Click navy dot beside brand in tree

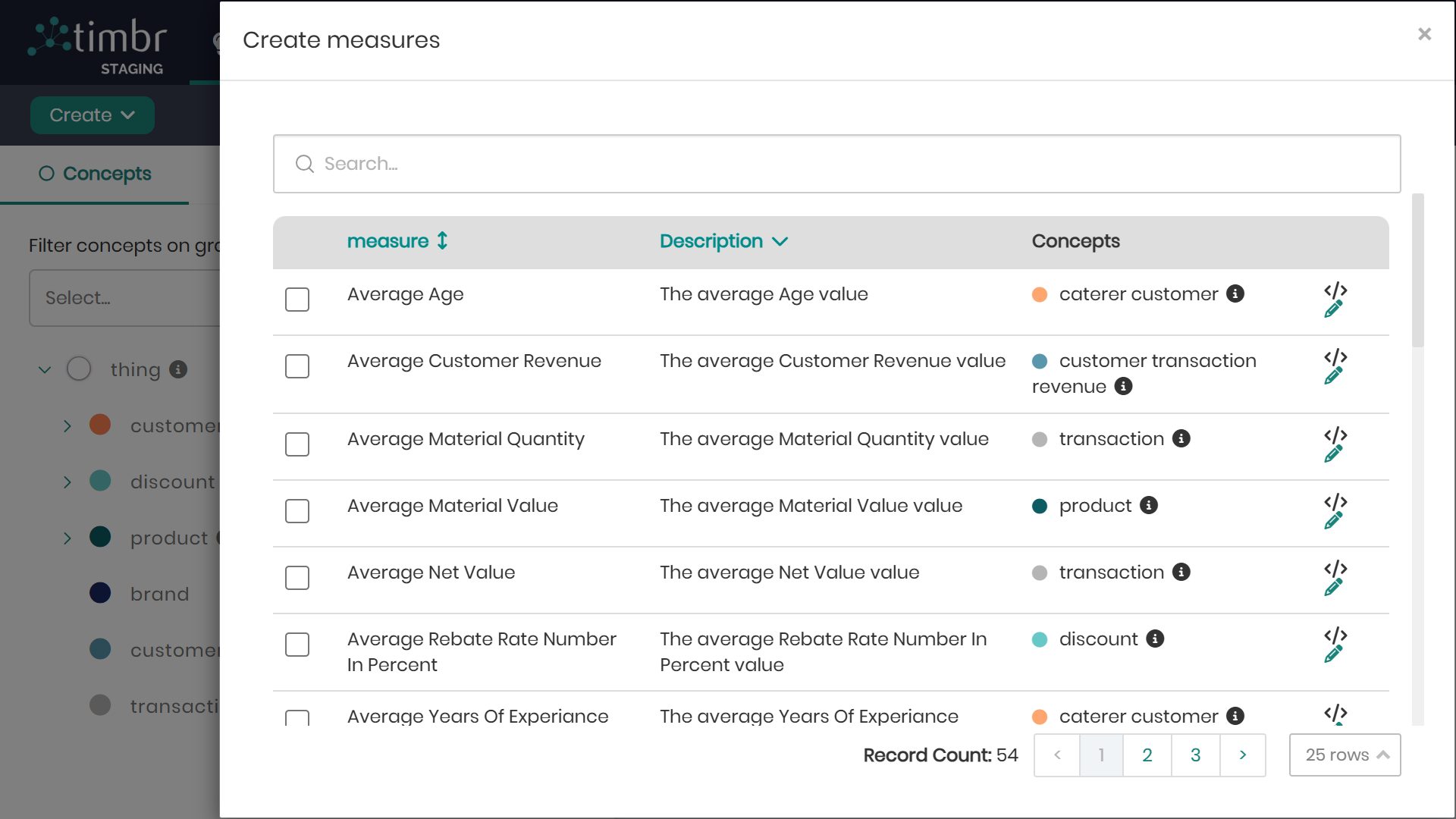coord(100,593)
